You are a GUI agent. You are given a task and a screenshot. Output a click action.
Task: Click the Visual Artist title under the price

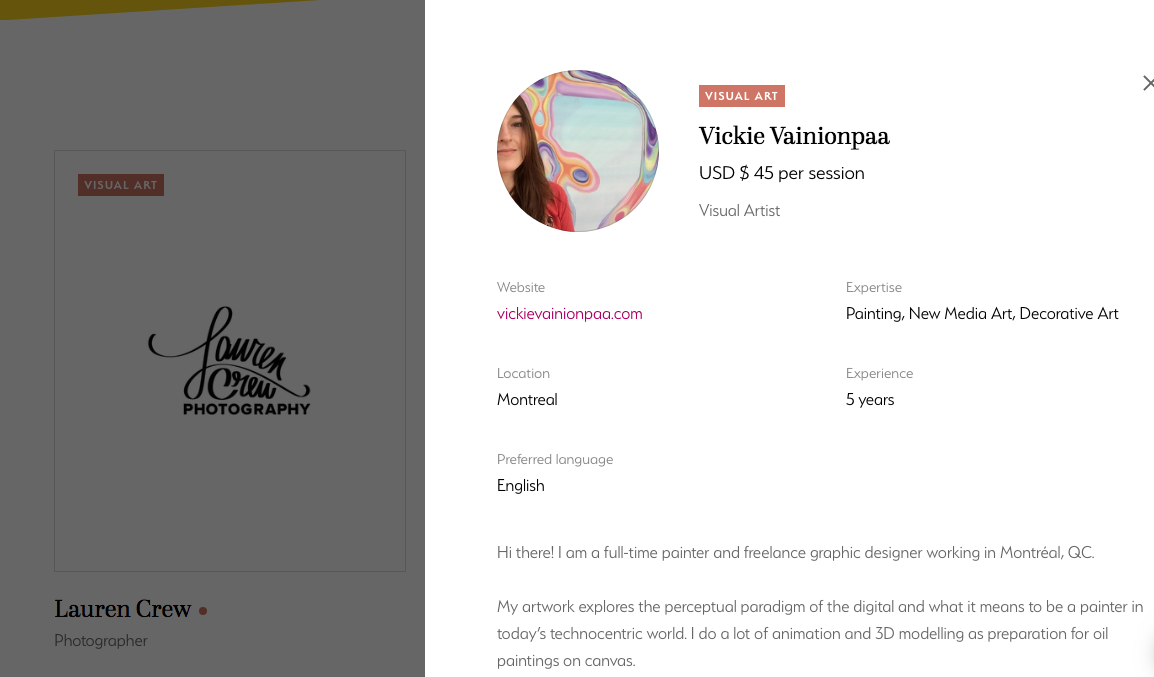[x=739, y=210]
